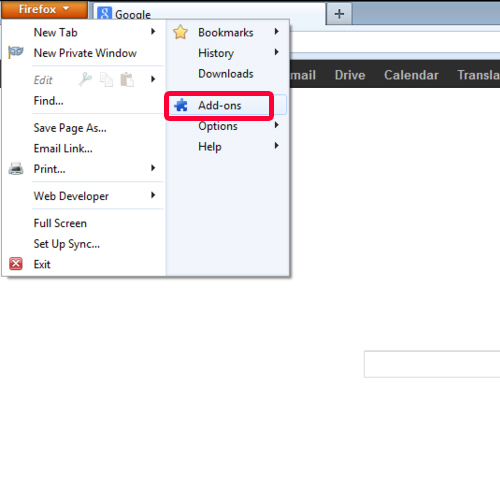Switch to Full Screen
500x500 pixels.
point(60,223)
